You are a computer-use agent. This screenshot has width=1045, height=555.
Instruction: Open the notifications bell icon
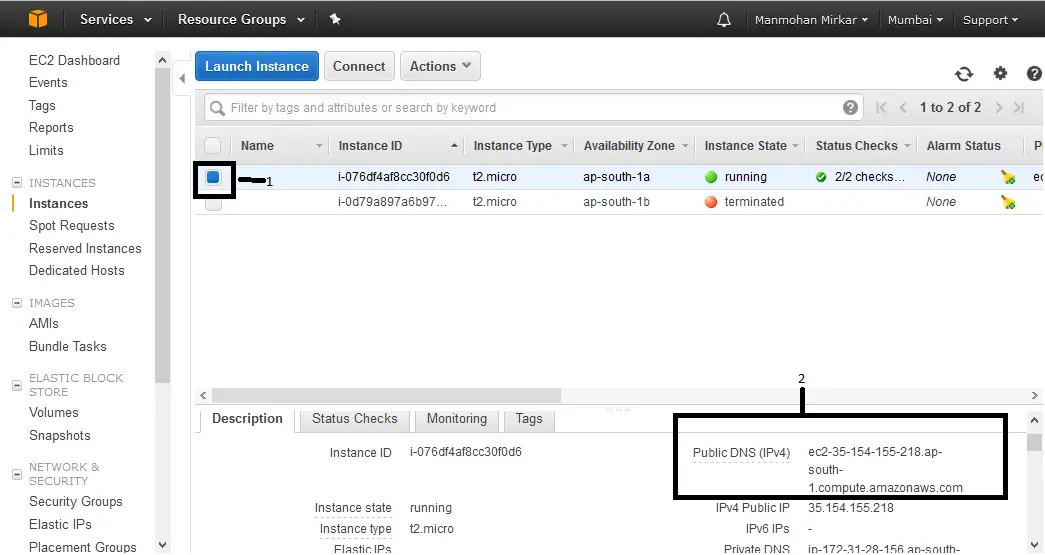click(724, 19)
